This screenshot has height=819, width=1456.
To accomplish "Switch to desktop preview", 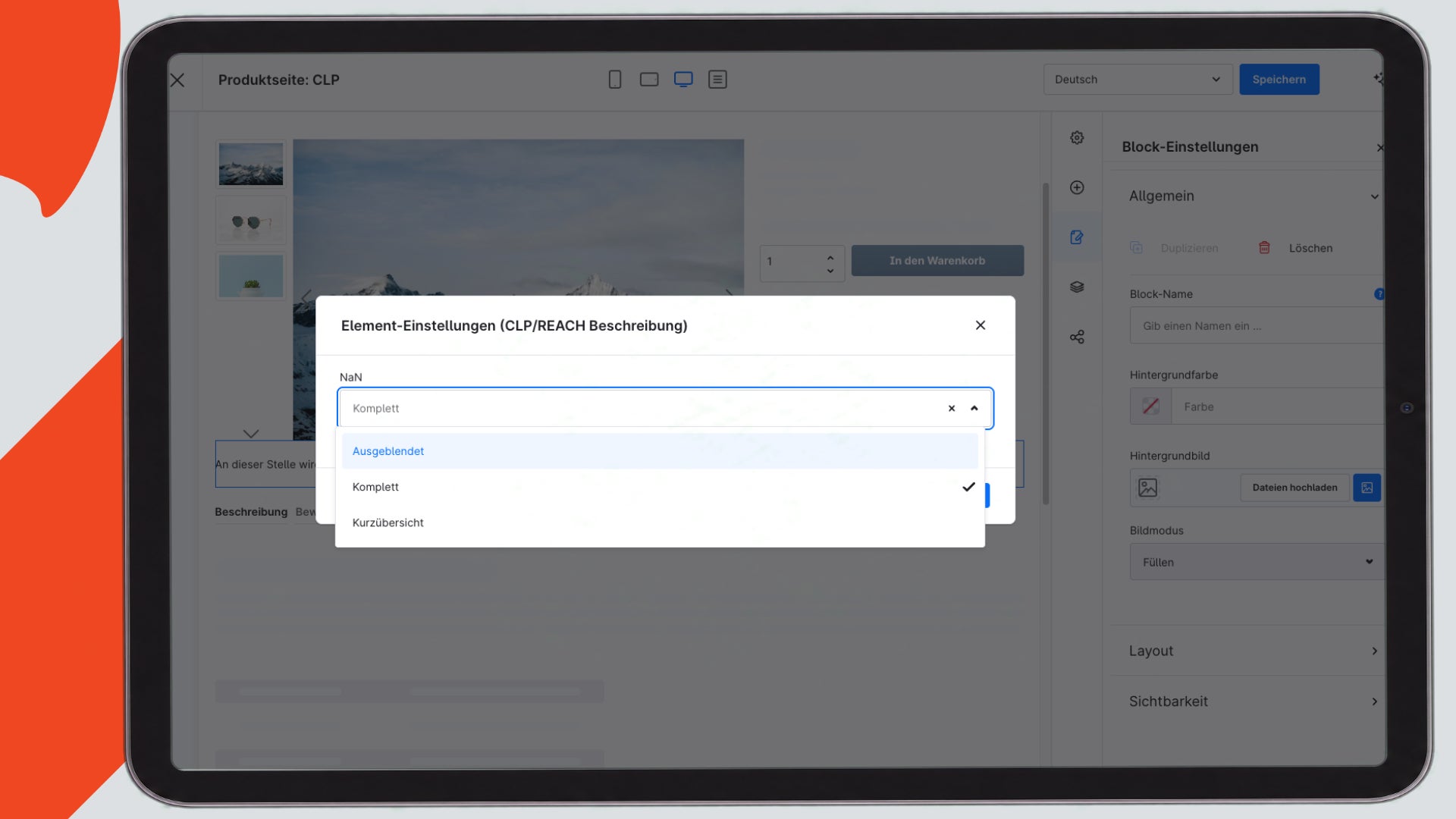I will tap(683, 80).
